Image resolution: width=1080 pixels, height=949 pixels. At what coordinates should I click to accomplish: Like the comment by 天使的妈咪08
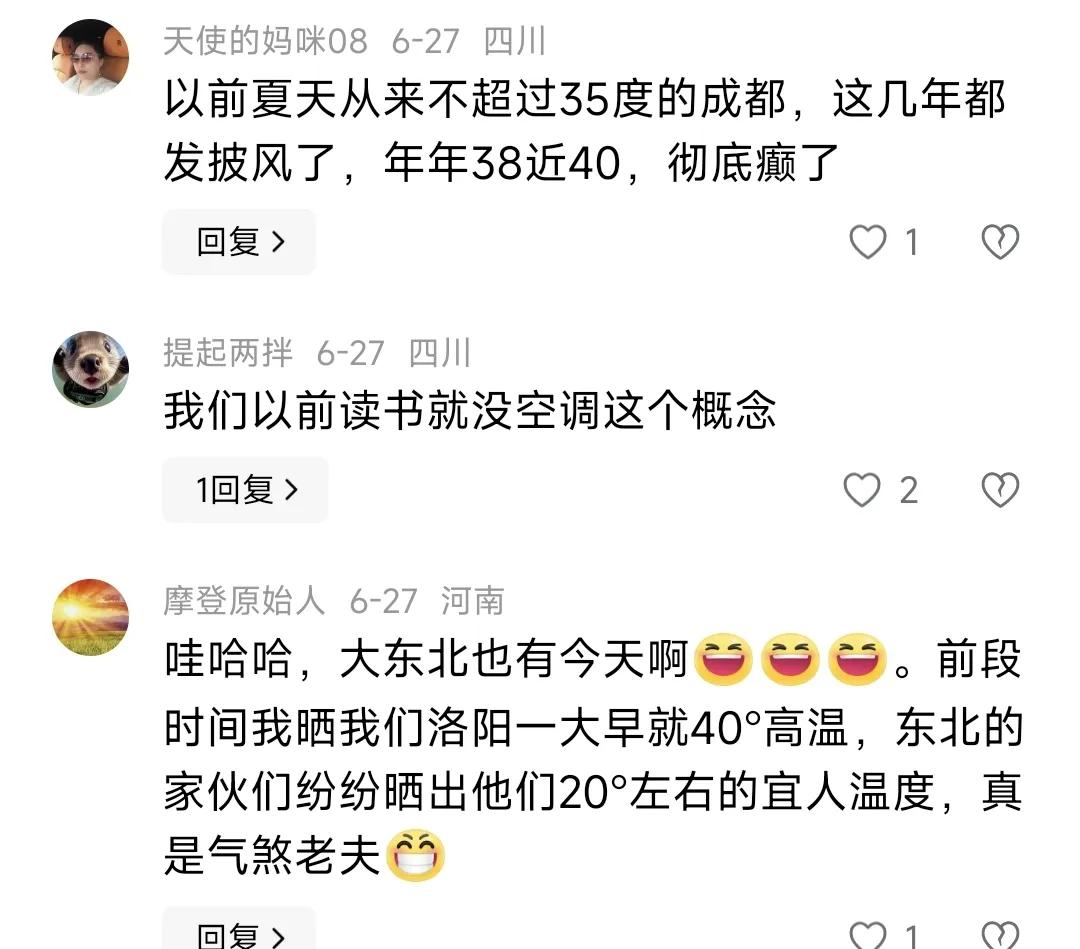point(867,242)
